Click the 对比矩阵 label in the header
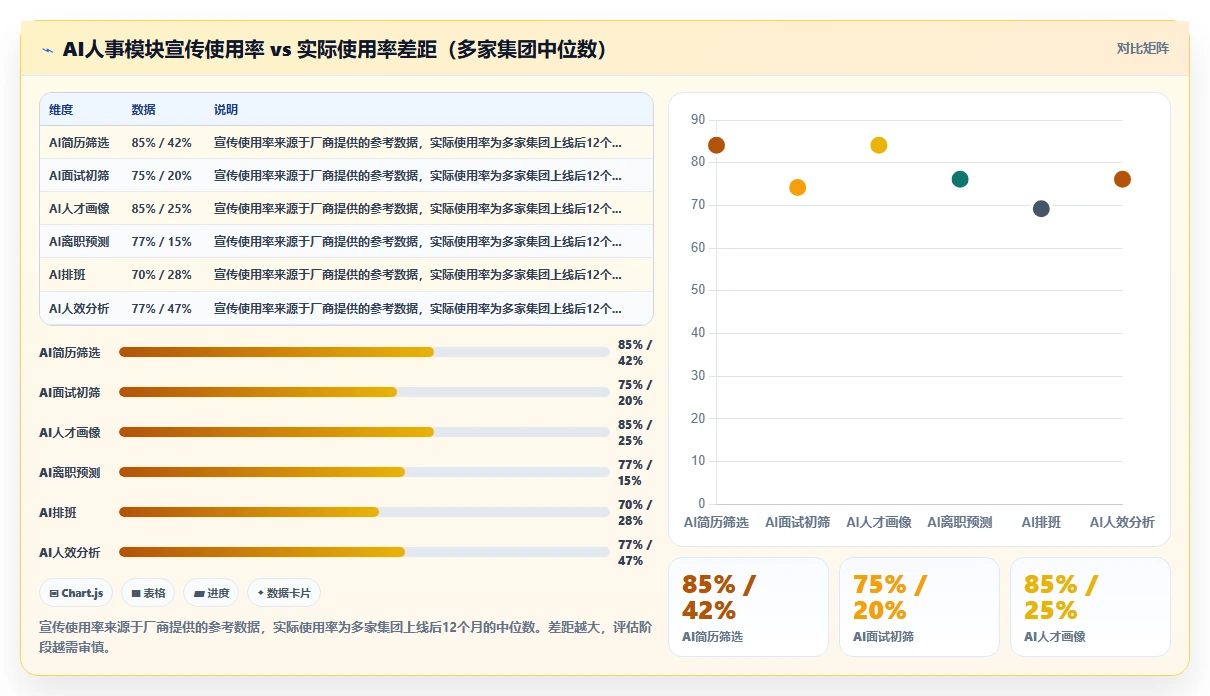 pyautogui.click(x=1143, y=48)
